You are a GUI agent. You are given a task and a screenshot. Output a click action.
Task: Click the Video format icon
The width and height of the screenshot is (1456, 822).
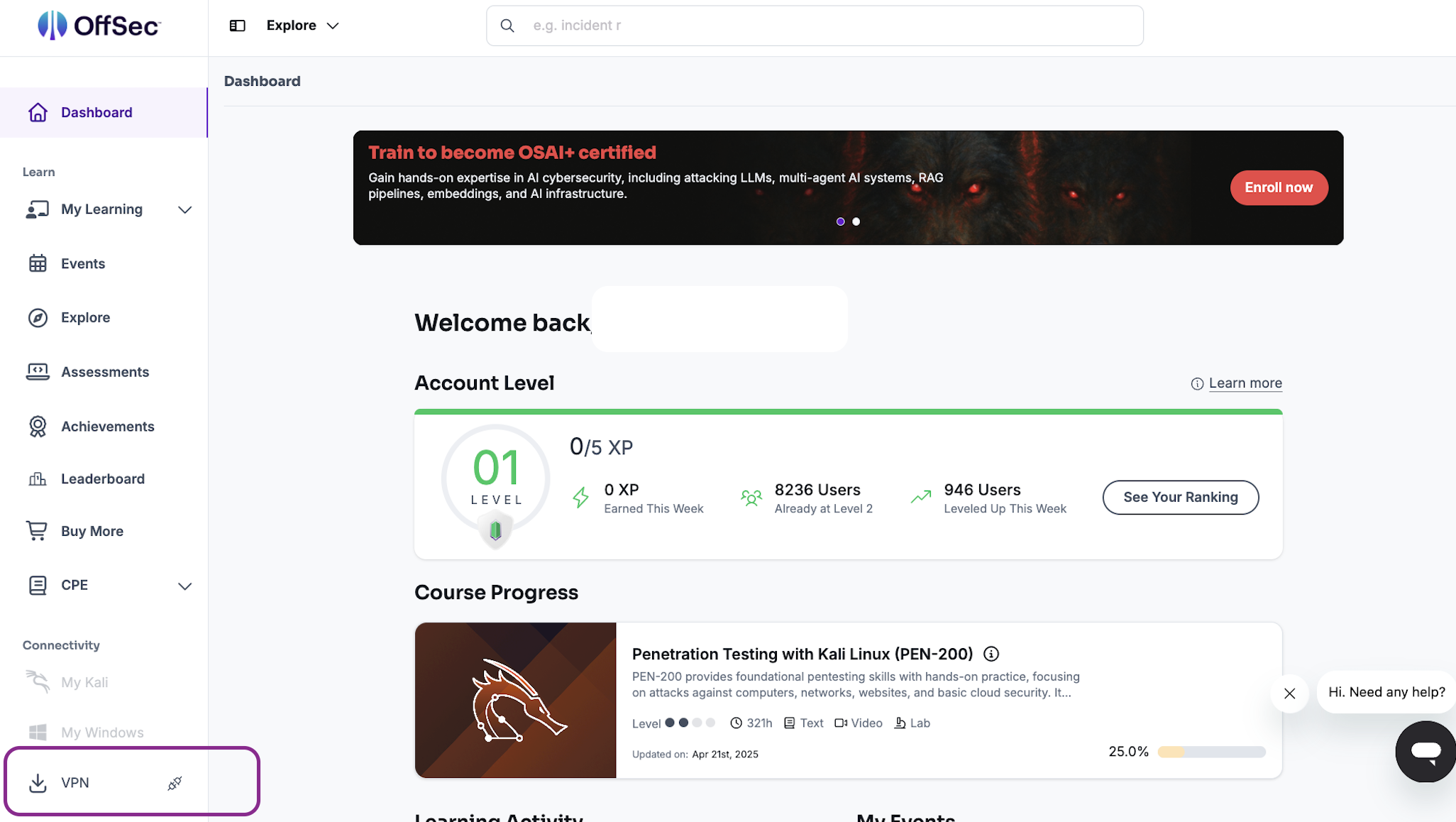pyautogui.click(x=841, y=723)
